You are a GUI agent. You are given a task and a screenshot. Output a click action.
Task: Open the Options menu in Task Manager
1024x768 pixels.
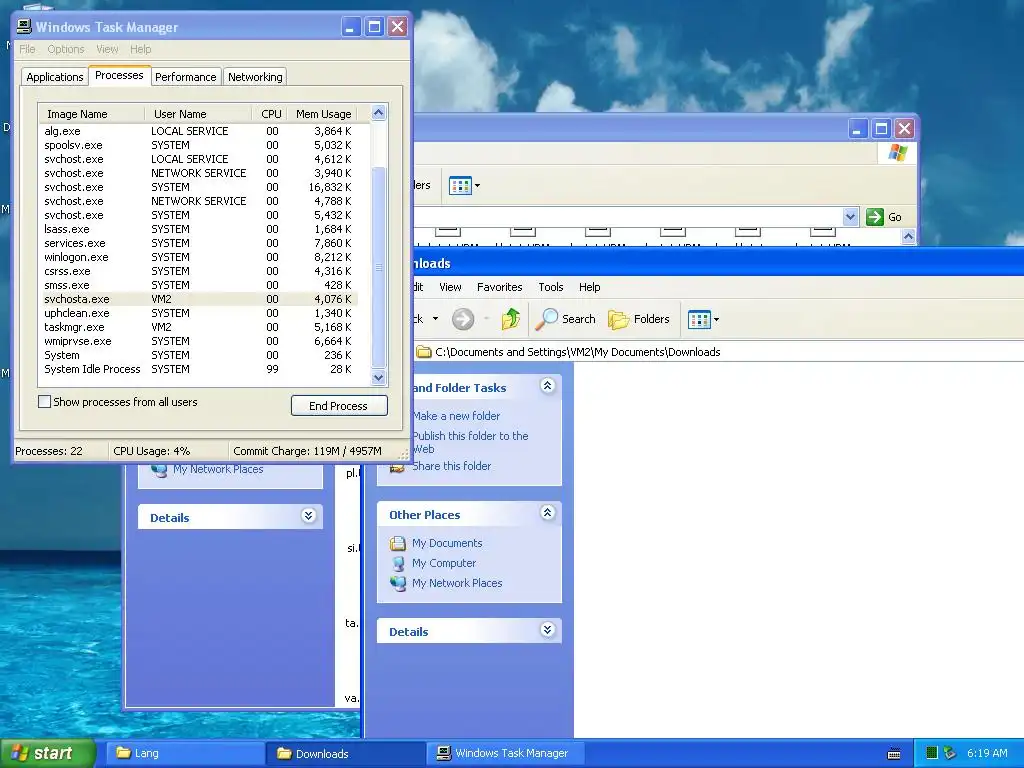(x=65, y=49)
